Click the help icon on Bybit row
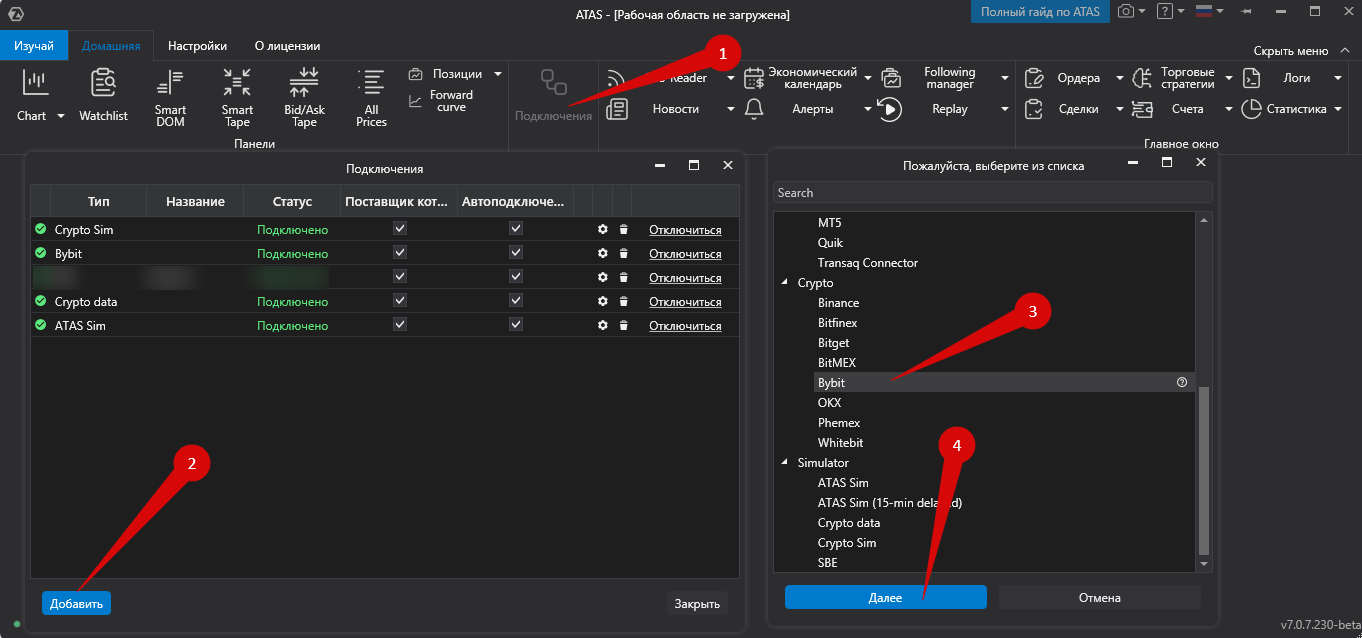Image resolution: width=1362 pixels, height=638 pixels. [x=1182, y=382]
